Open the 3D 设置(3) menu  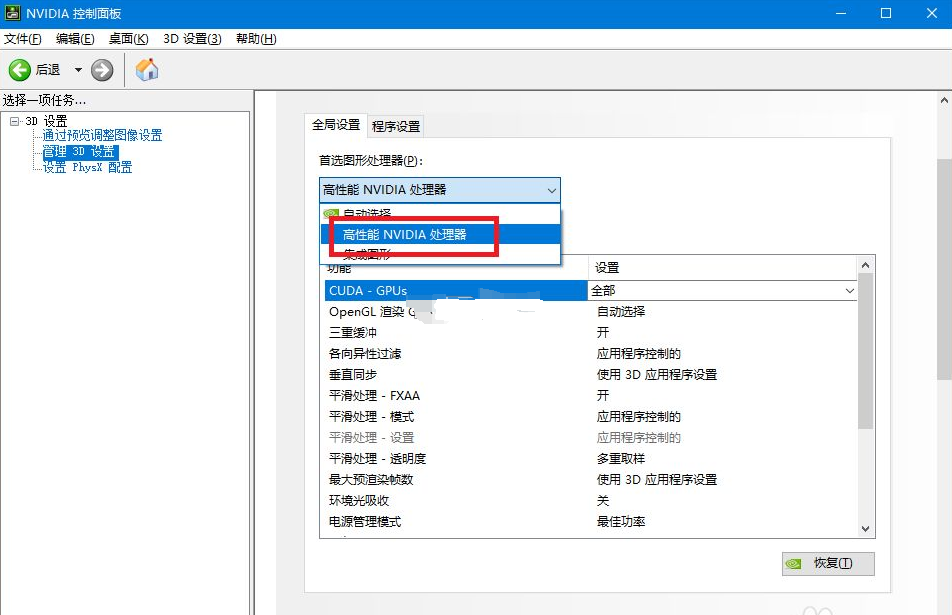pyautogui.click(x=192, y=39)
